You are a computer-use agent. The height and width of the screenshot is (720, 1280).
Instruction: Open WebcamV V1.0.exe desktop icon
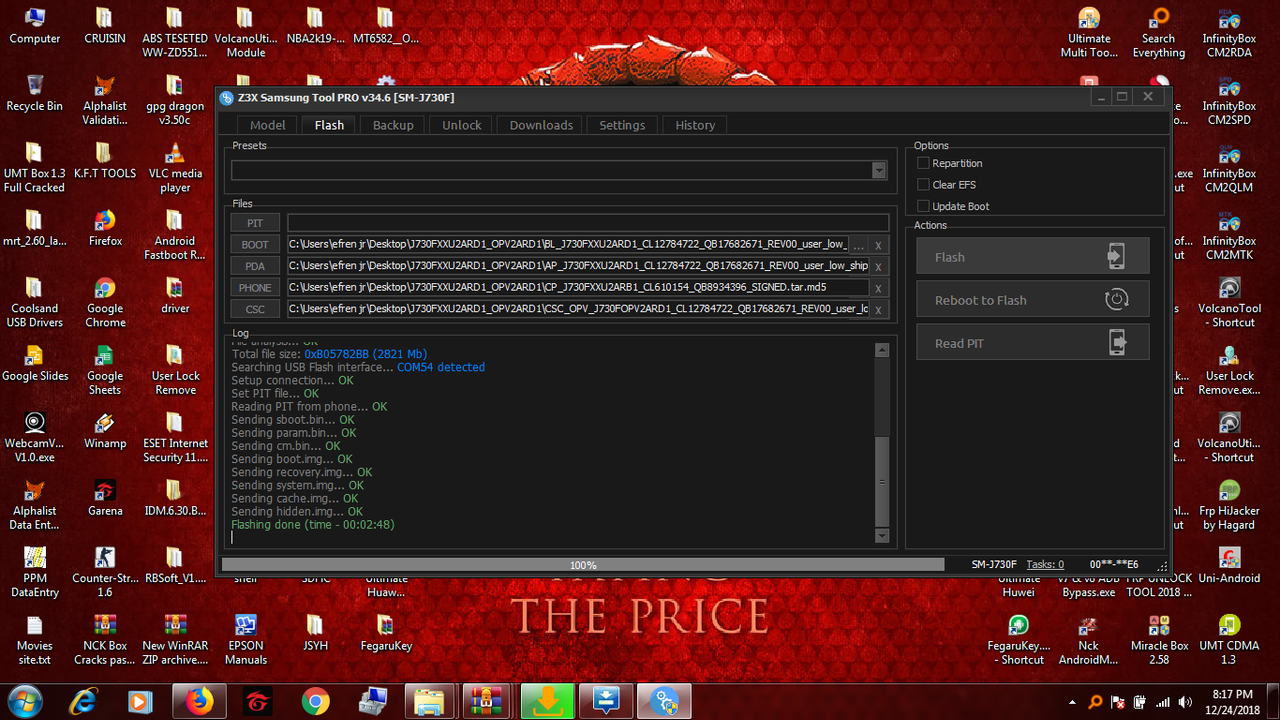click(x=34, y=437)
